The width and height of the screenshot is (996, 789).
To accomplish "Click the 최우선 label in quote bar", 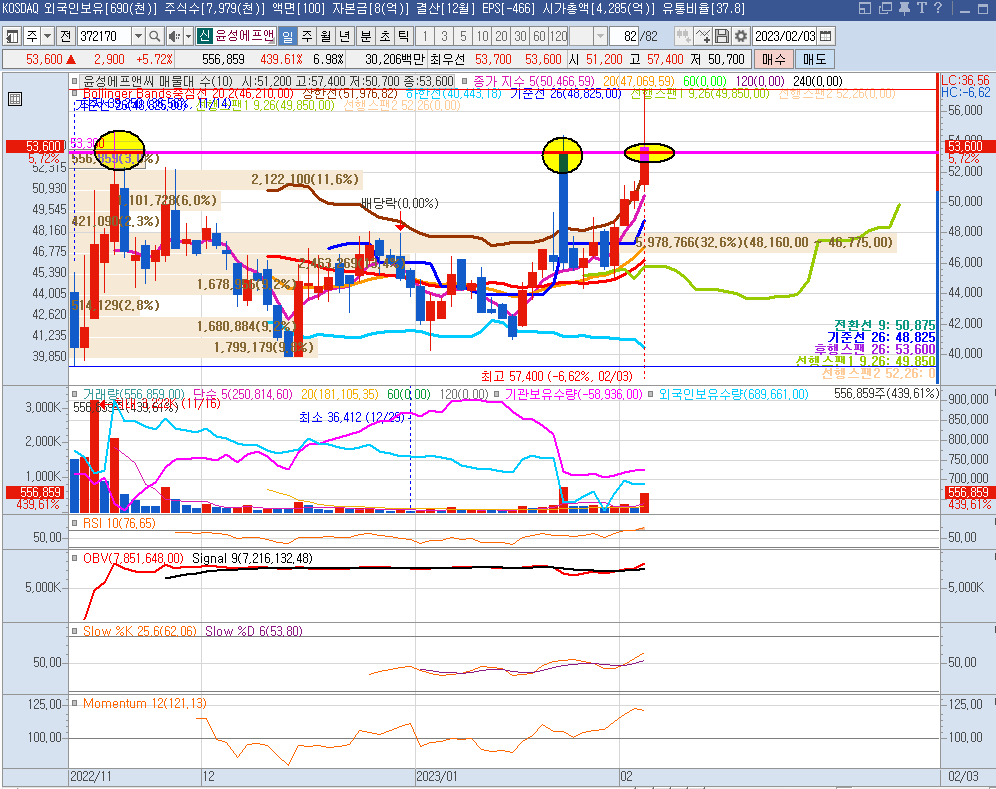I will (x=448, y=59).
